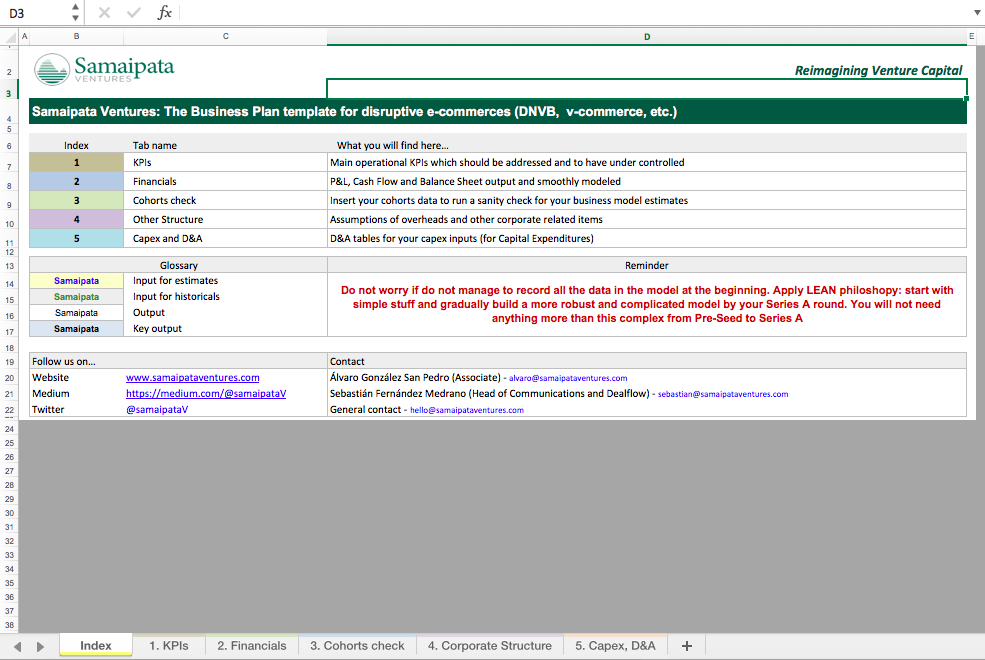Image resolution: width=985 pixels, height=660 pixels.
Task: Select column C header
Action: coord(226,36)
